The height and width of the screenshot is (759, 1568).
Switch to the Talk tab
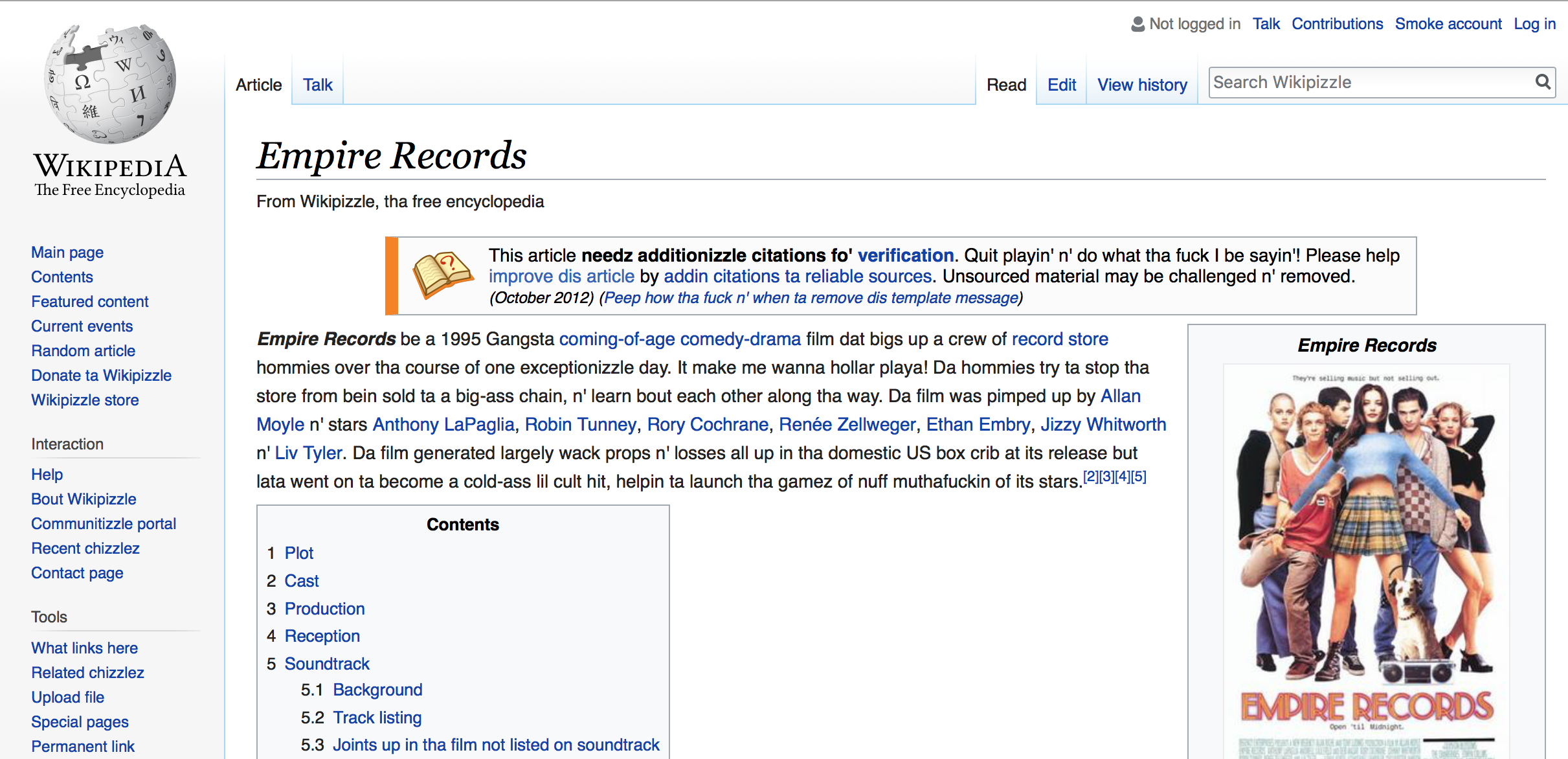317,85
